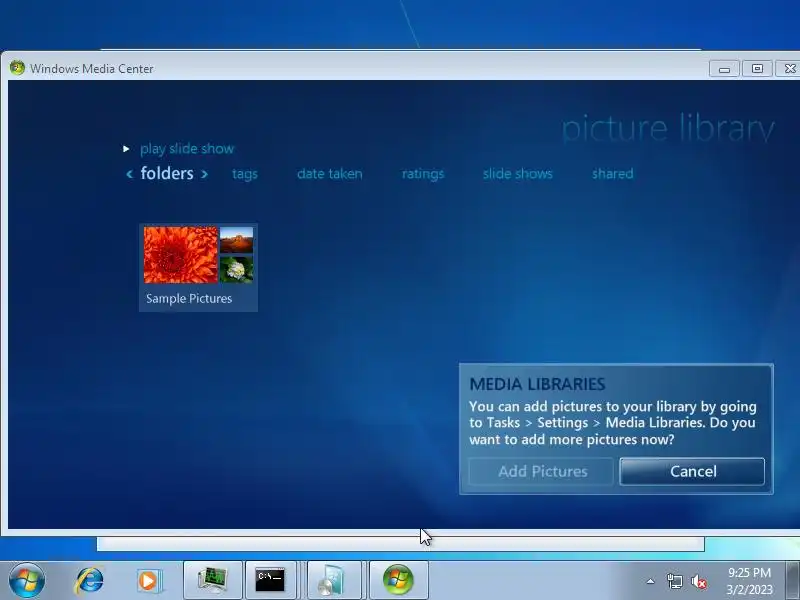Image resolution: width=800 pixels, height=600 pixels.
Task: Open the network status tray icon
Action: 675,581
